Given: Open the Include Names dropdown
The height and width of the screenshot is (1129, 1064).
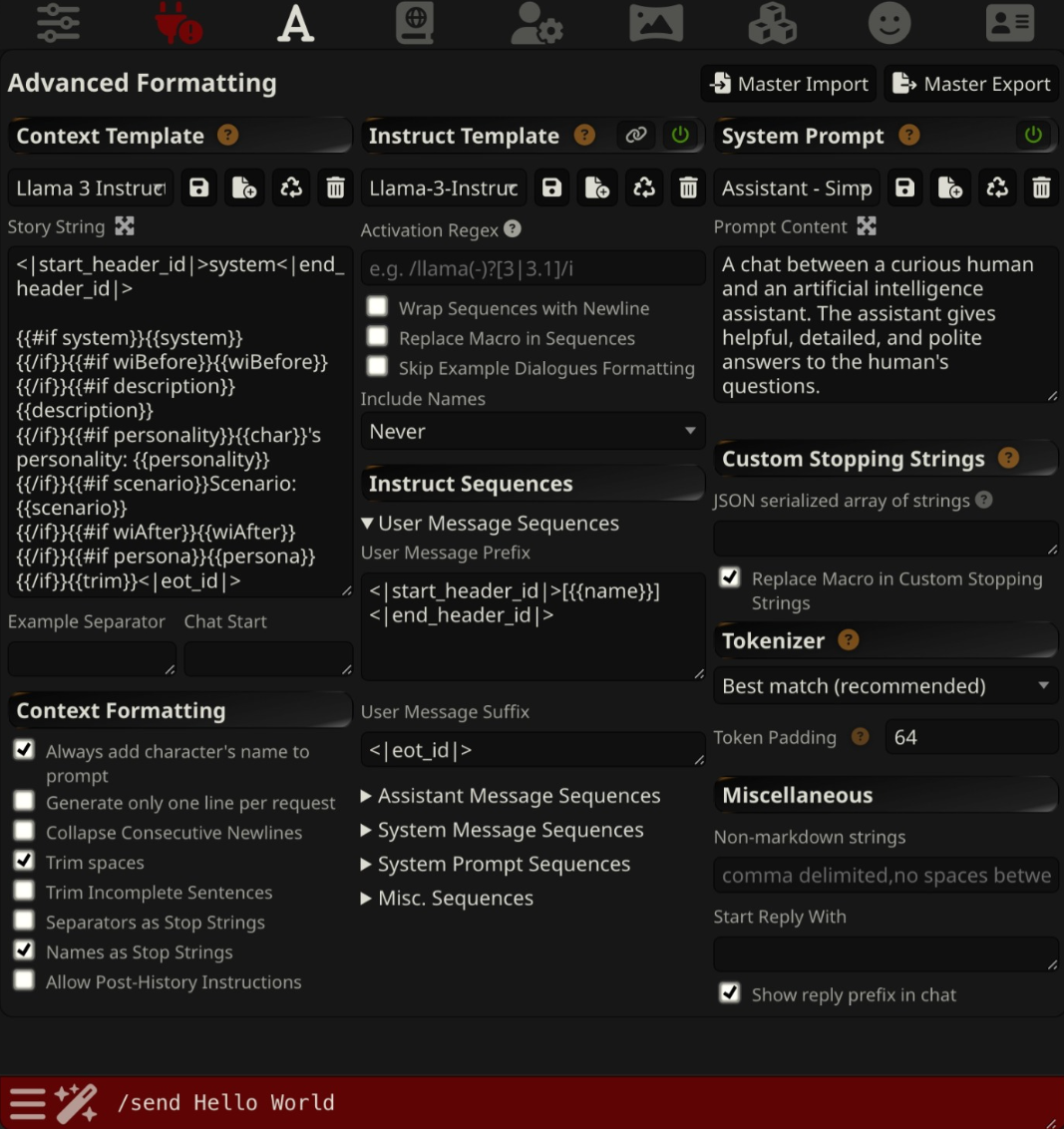Looking at the screenshot, I should tap(532, 432).
